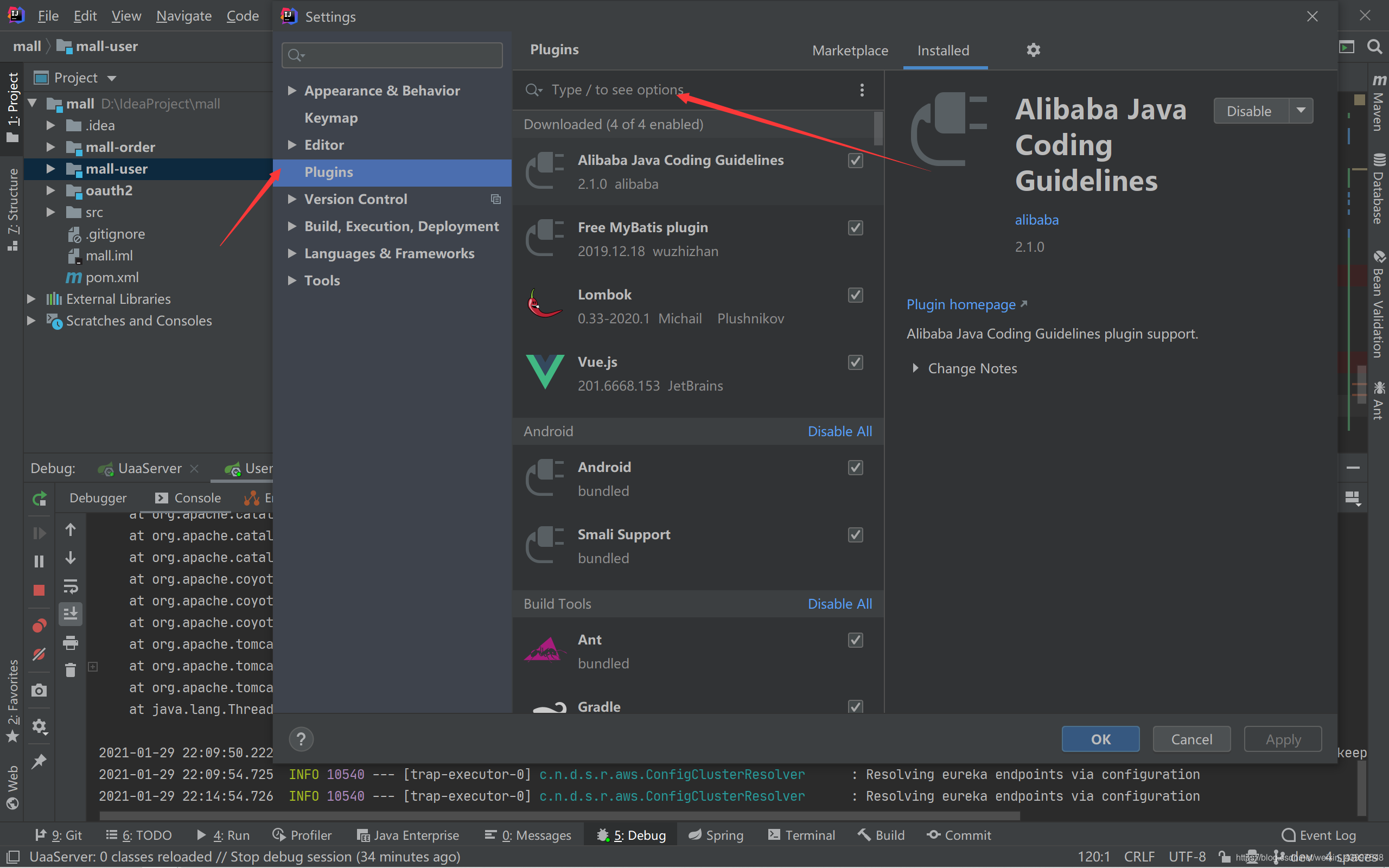This screenshot has width=1389, height=868.
Task: Open the Favorites tool window
Action: tap(12, 700)
